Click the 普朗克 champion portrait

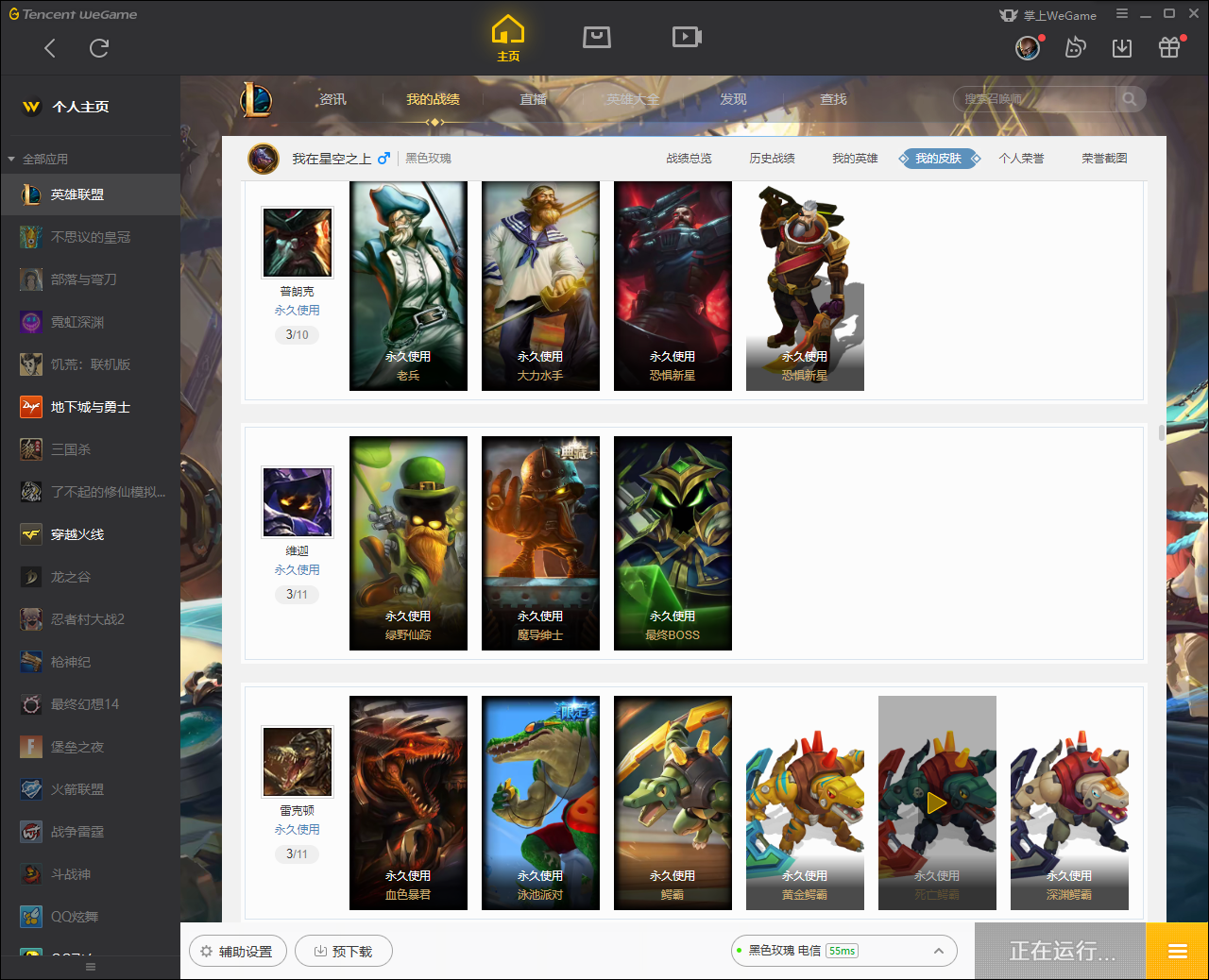pyautogui.click(x=298, y=243)
